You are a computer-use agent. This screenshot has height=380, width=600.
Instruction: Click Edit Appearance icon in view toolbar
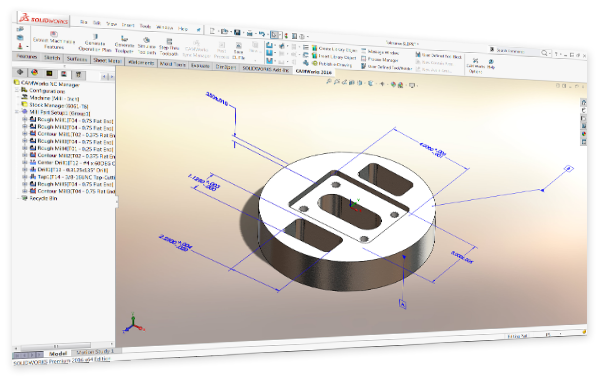(x=393, y=84)
